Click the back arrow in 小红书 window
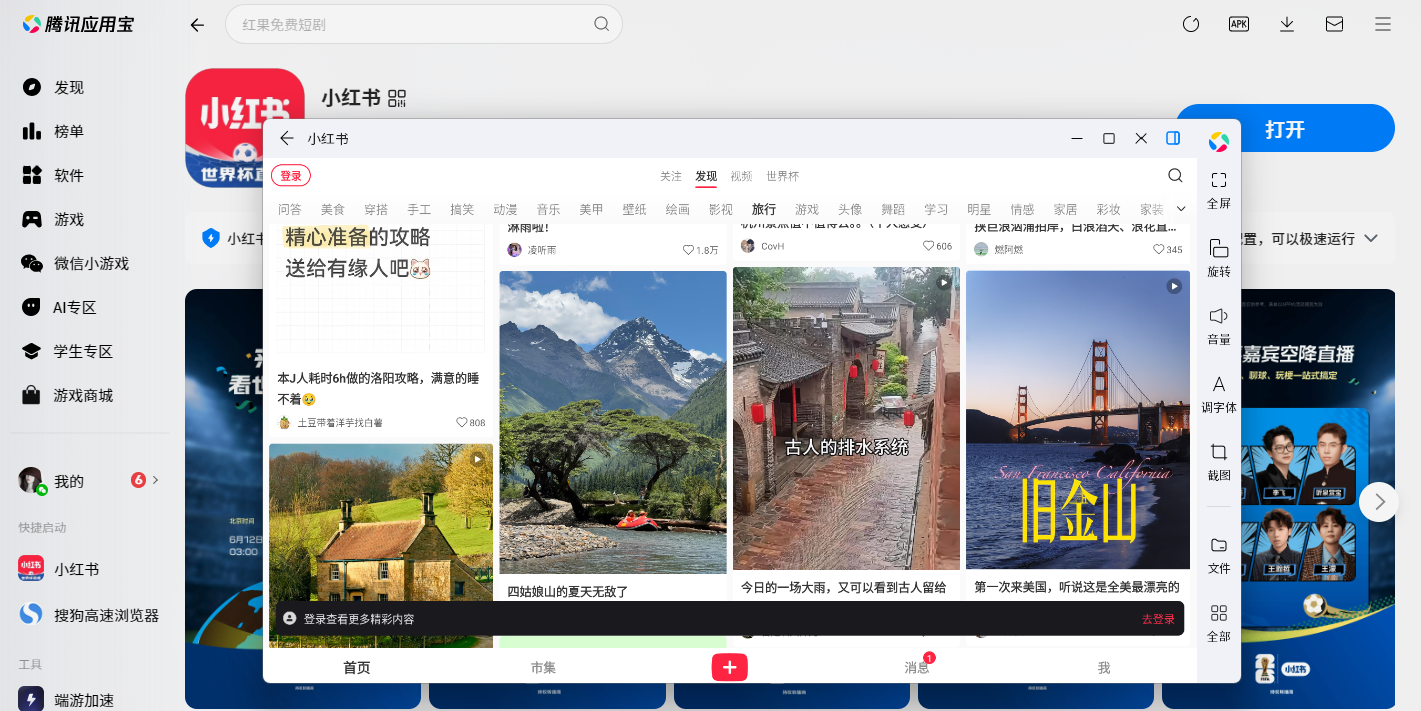1421x711 pixels. click(287, 138)
